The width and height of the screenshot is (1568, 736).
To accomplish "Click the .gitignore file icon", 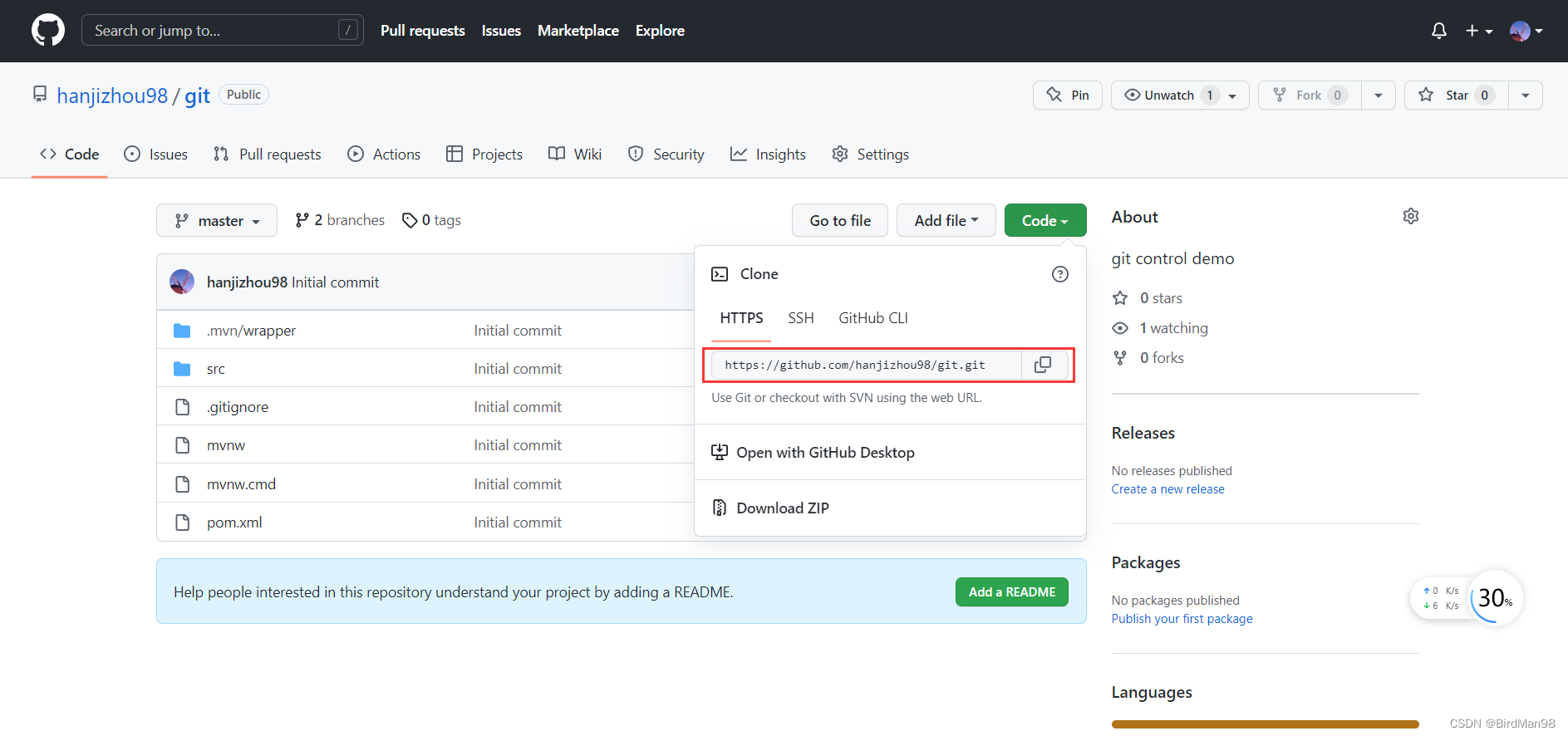I will click(x=182, y=407).
